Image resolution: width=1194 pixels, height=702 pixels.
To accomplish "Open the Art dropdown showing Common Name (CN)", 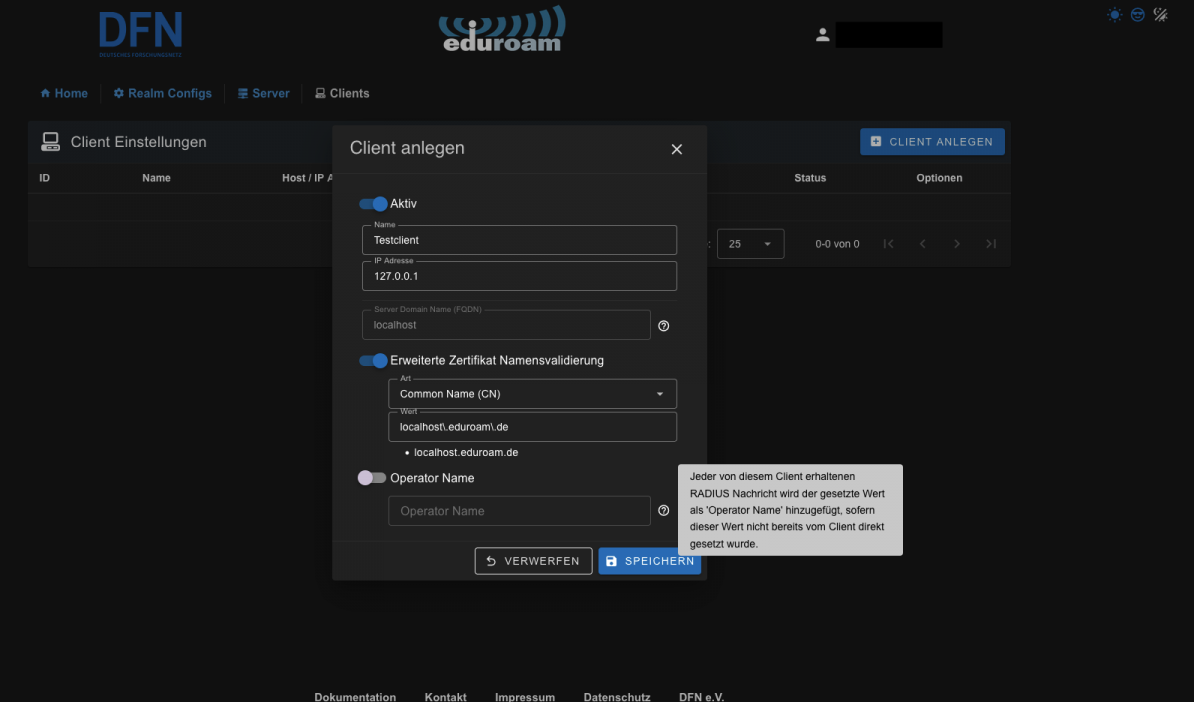I will point(532,394).
